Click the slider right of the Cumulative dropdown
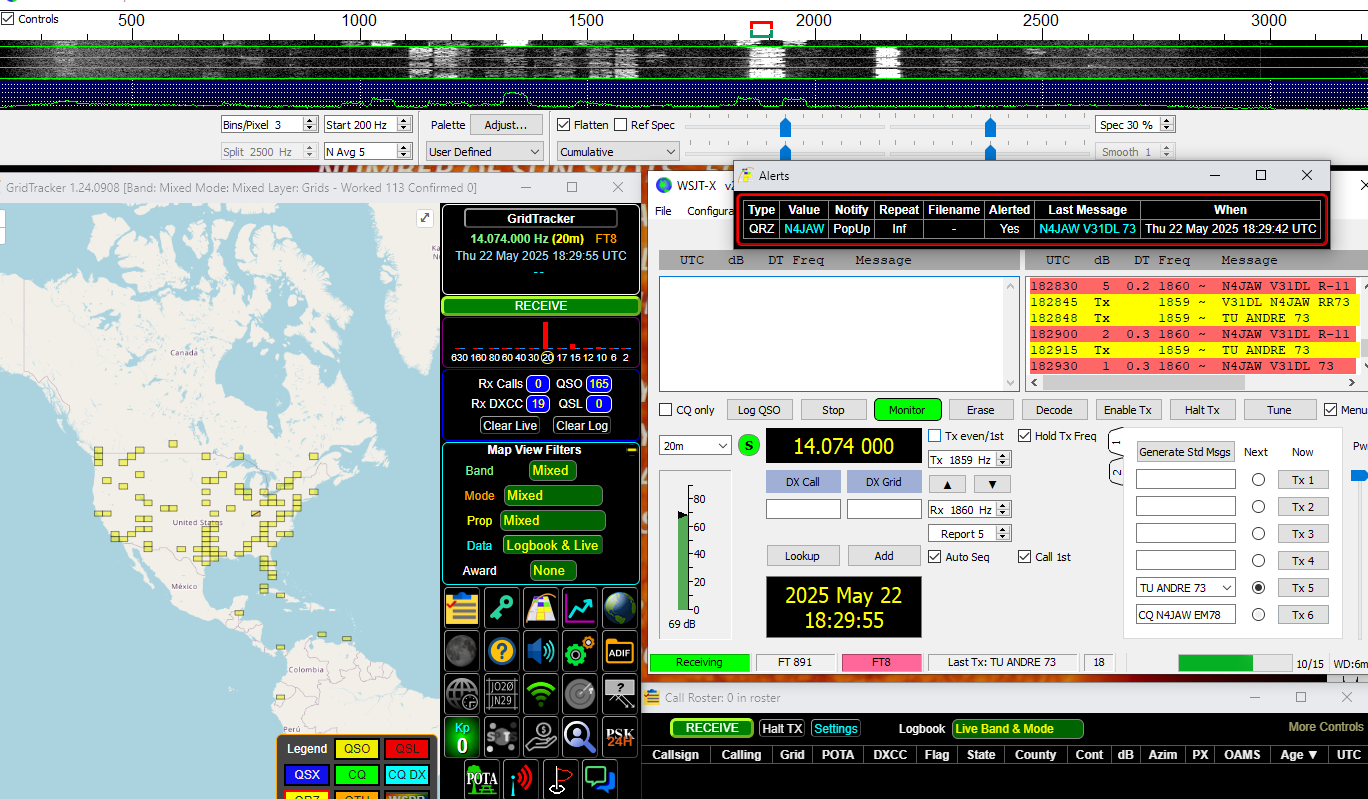This screenshot has height=799, width=1368. point(785,152)
